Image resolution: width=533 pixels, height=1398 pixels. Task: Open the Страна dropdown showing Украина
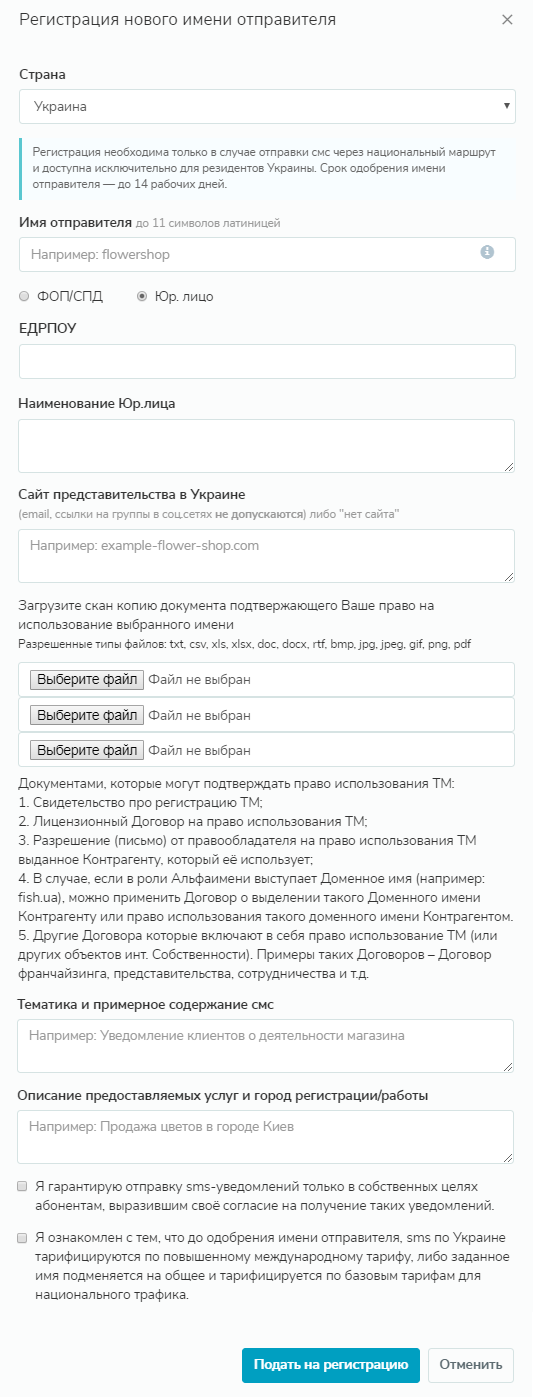[267, 106]
